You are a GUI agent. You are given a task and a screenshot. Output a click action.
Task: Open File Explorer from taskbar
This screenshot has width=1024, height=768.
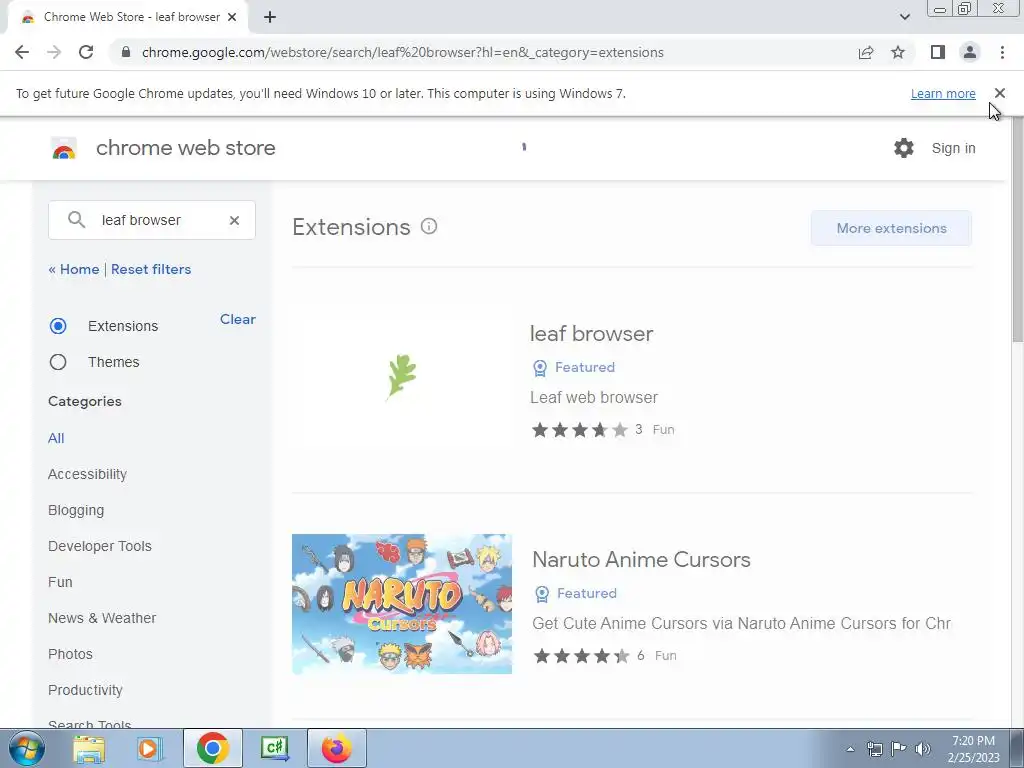click(89, 748)
